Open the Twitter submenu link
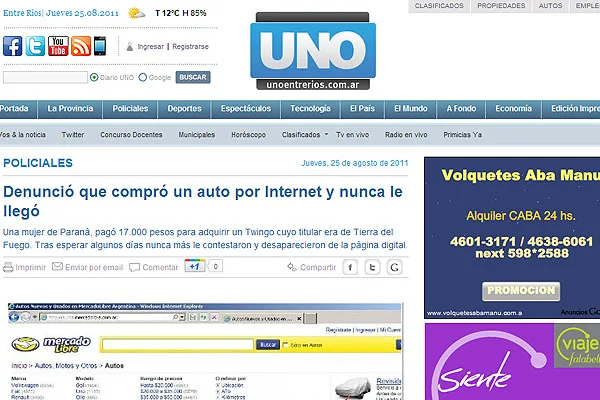 point(73,135)
